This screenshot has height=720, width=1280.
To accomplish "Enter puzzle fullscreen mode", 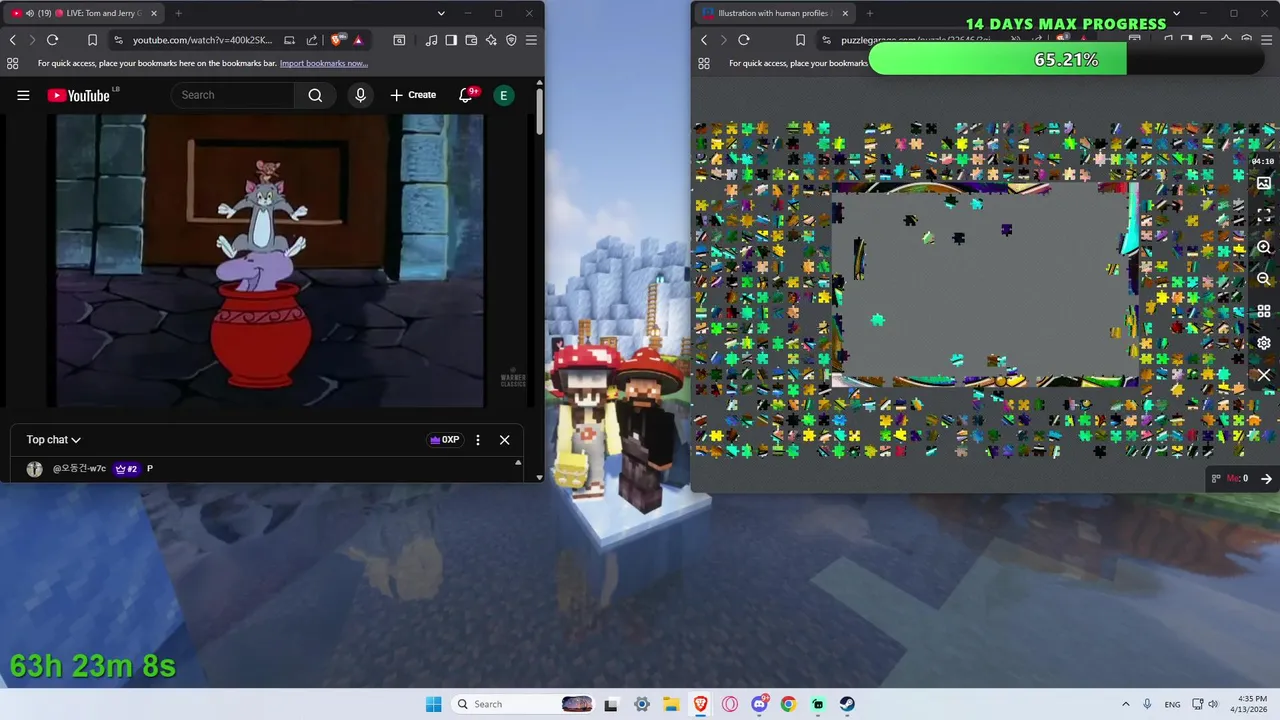I will point(1264,215).
